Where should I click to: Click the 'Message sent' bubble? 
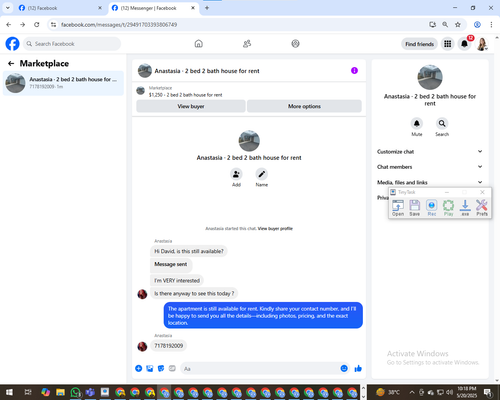[171, 264]
